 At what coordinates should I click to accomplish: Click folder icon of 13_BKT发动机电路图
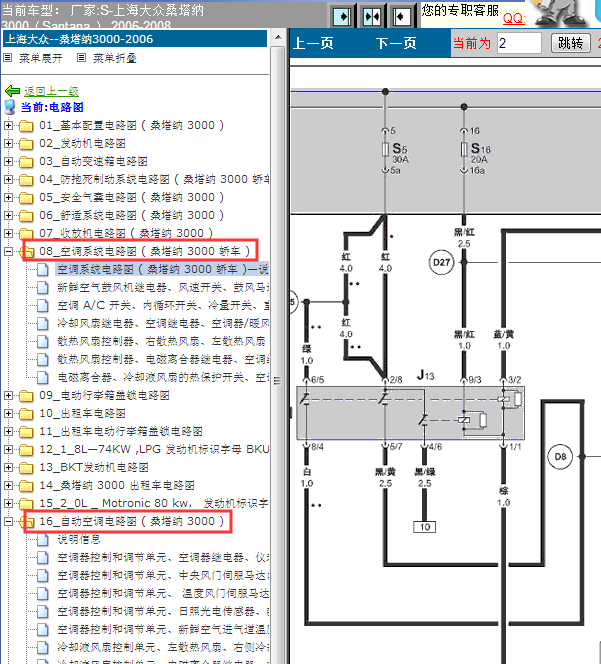point(26,468)
